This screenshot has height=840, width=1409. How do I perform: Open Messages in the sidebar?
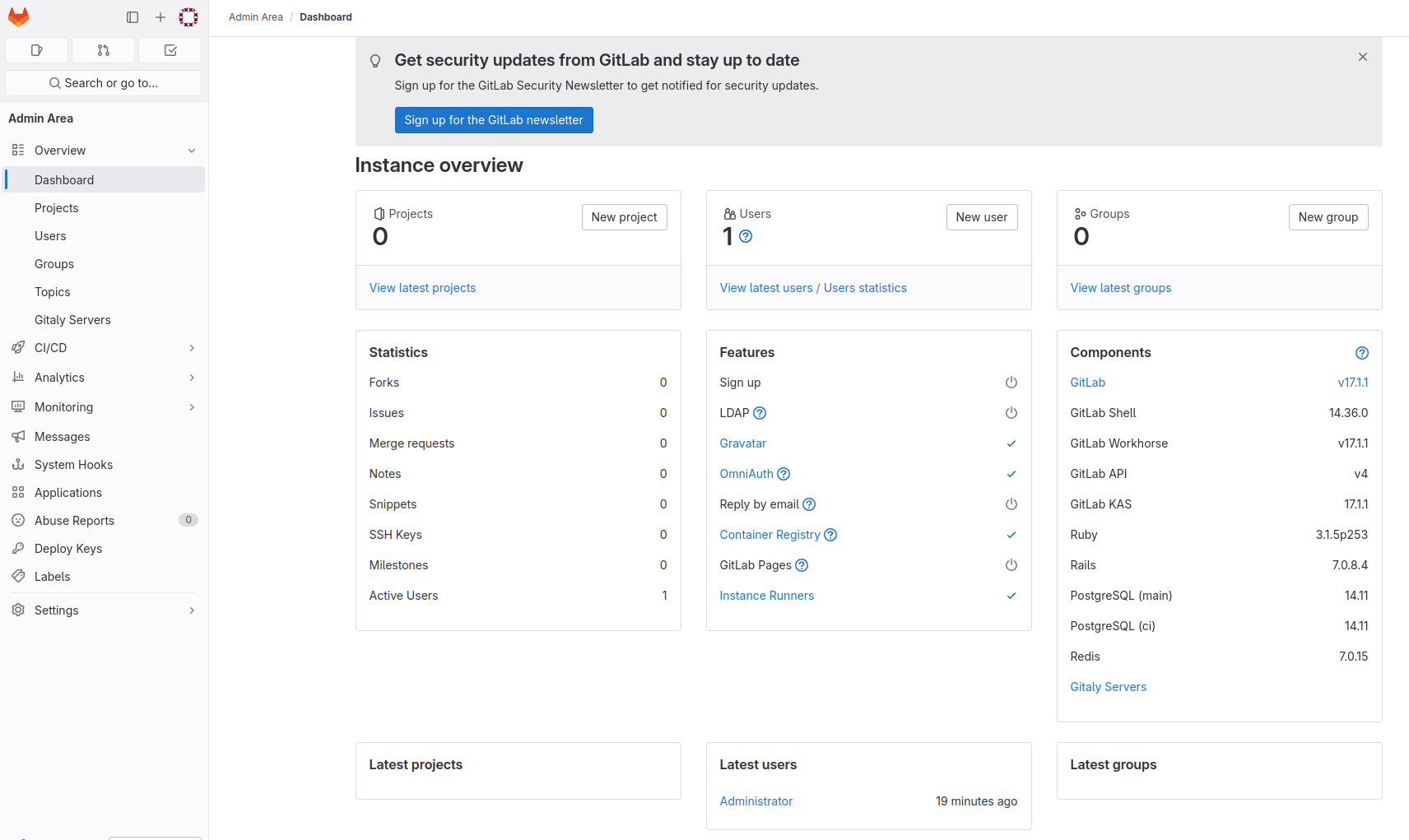click(x=105, y=437)
